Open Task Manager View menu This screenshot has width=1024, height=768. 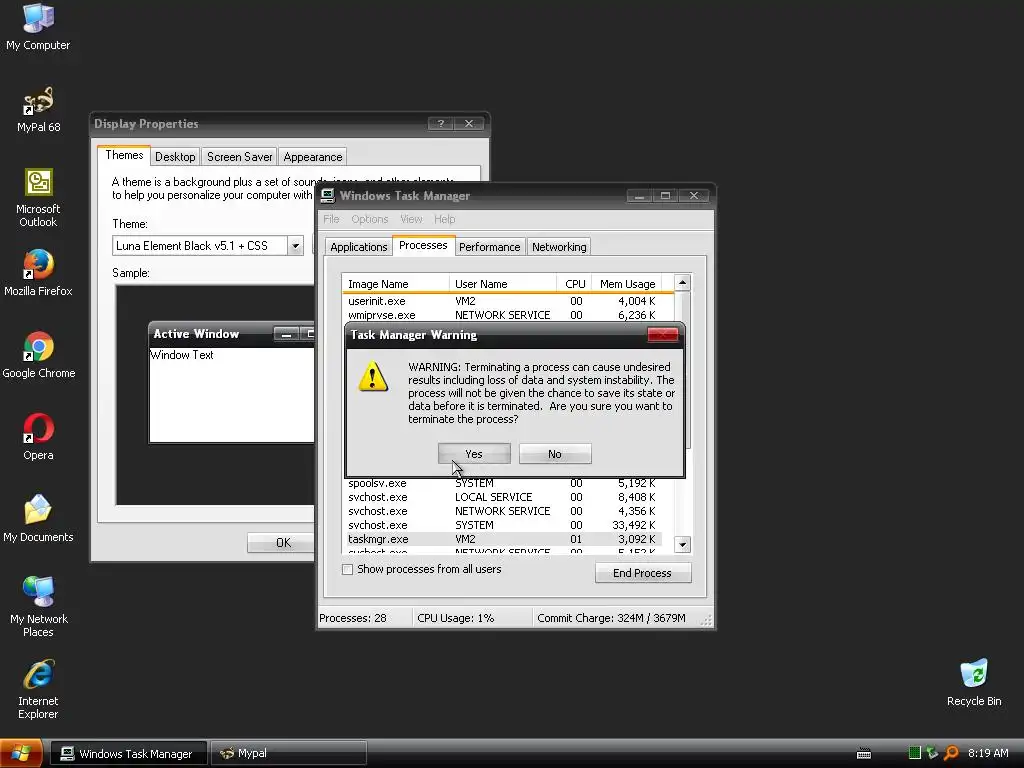(x=411, y=219)
